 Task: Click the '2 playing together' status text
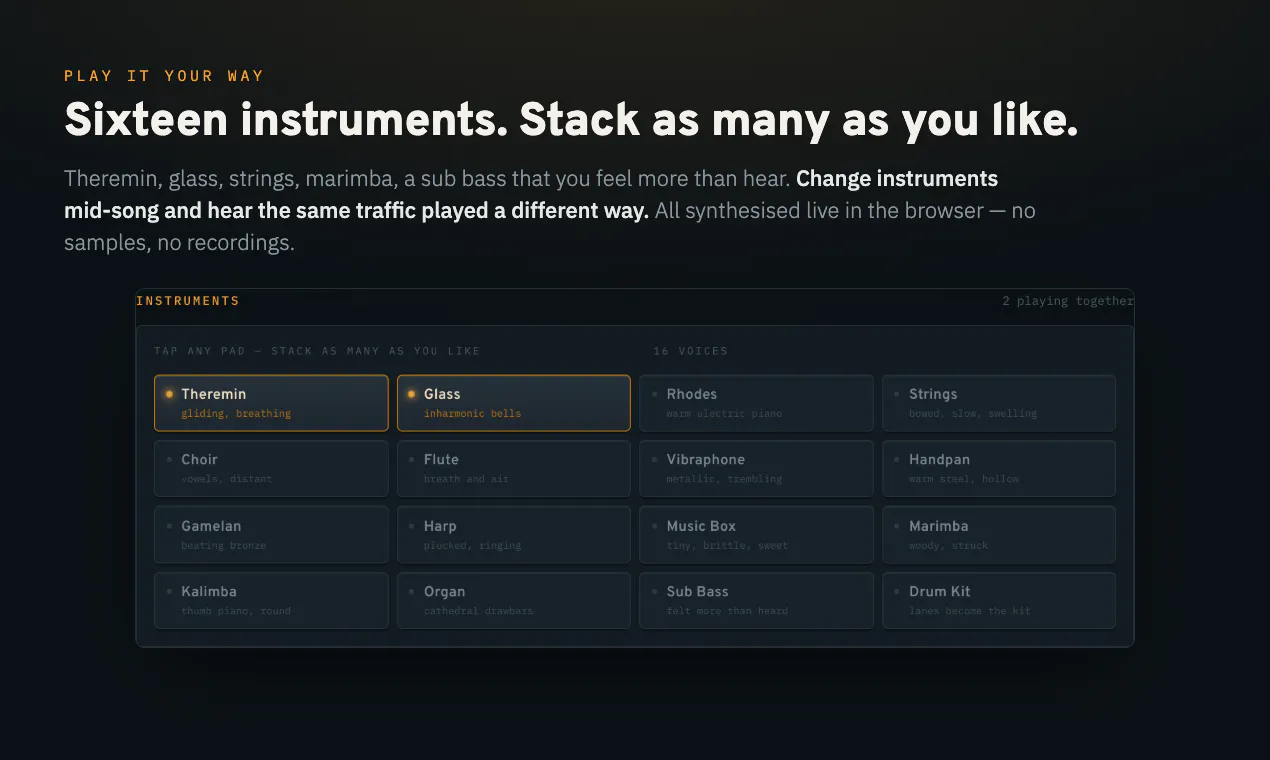click(x=1068, y=301)
